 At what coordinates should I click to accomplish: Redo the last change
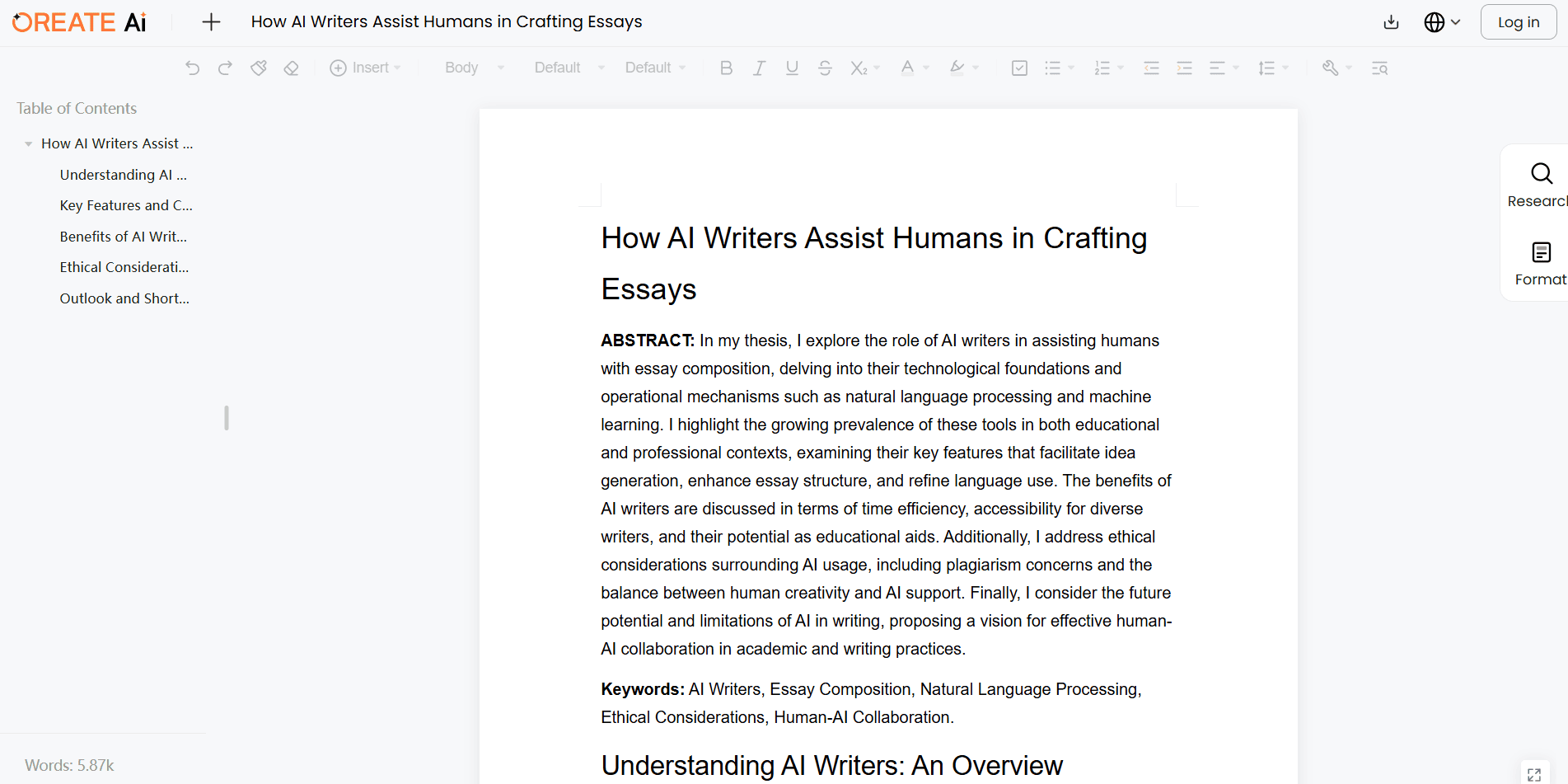coord(225,68)
